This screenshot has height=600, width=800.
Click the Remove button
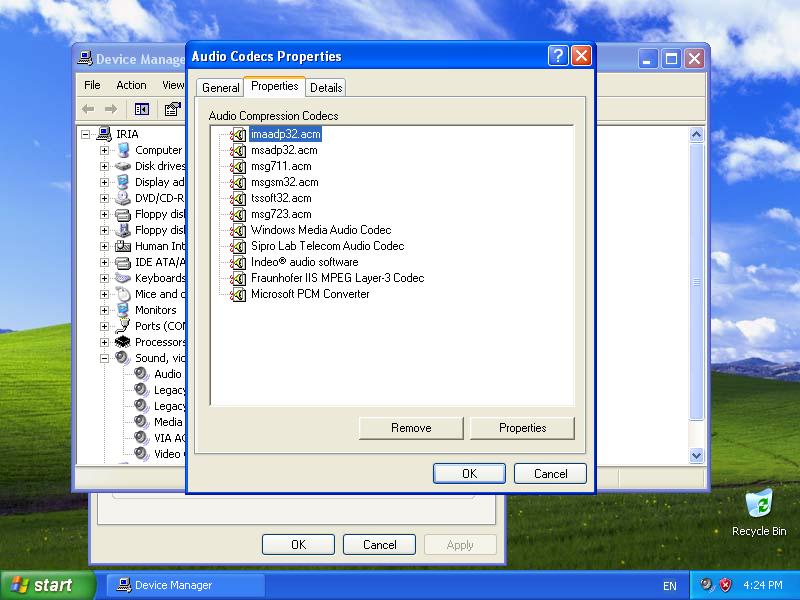pyautogui.click(x=411, y=428)
